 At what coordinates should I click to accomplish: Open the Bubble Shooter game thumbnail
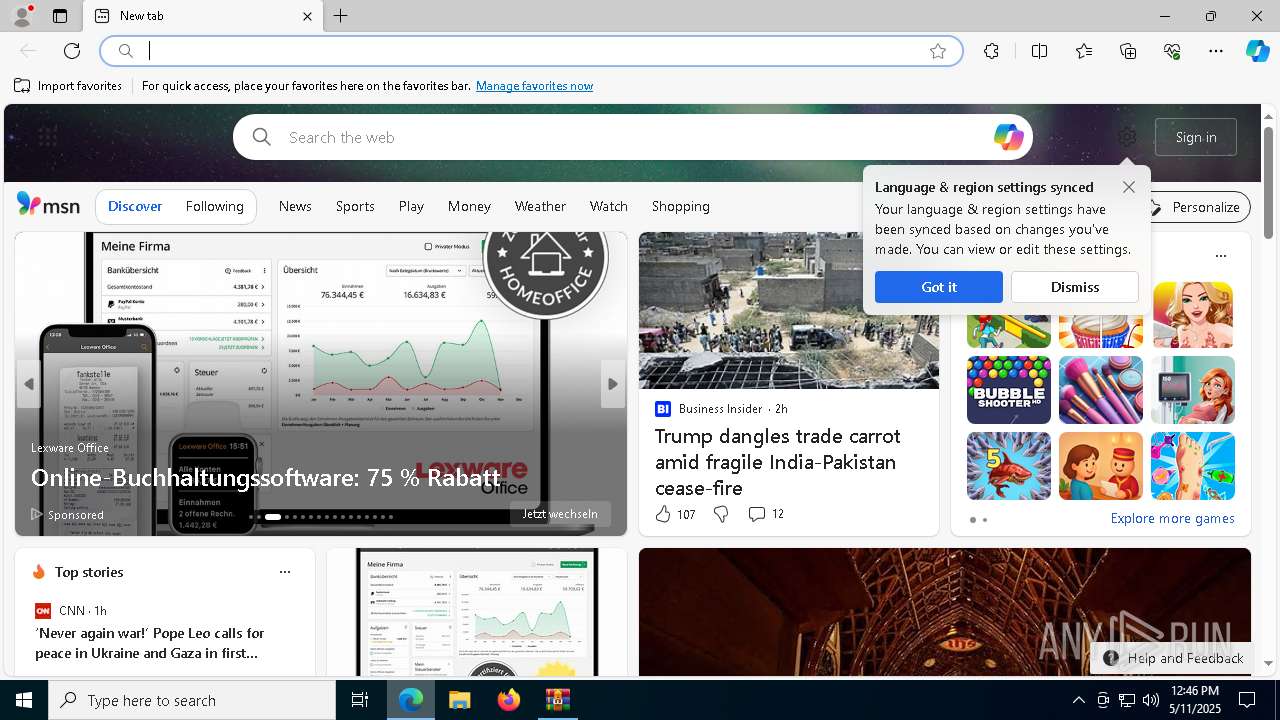click(1008, 390)
